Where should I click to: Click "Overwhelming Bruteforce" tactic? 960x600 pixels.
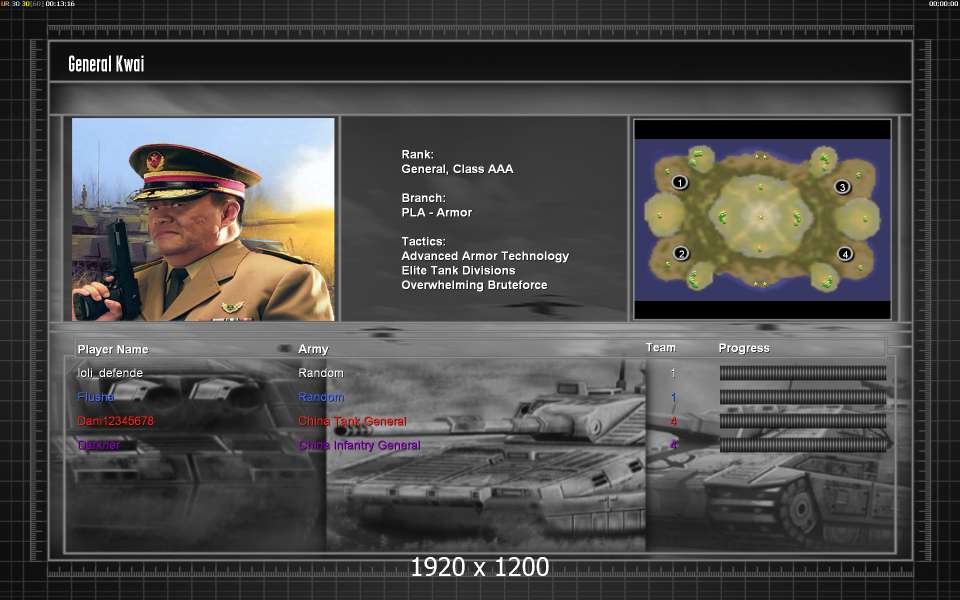pyautogui.click(x=474, y=285)
